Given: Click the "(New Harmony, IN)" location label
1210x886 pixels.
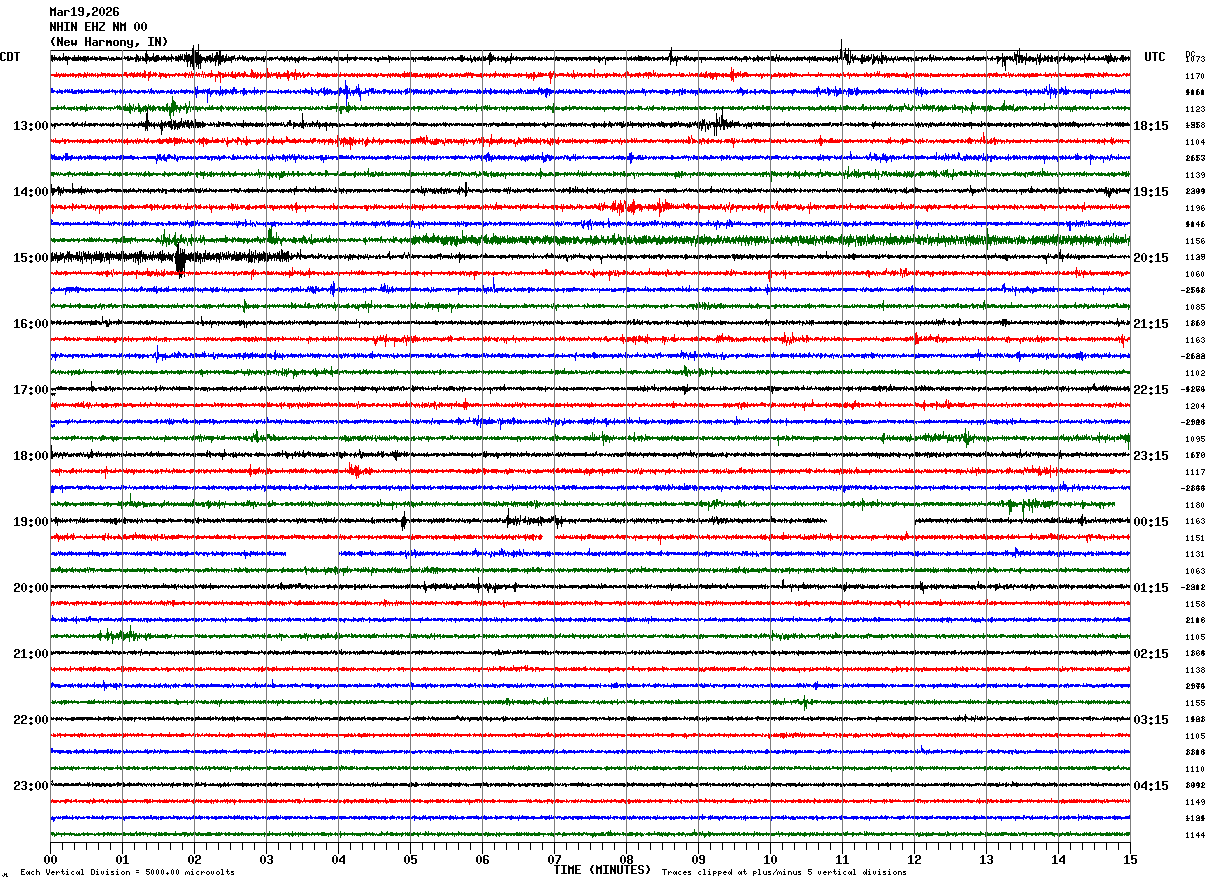Looking at the screenshot, I should pyautogui.click(x=109, y=42).
